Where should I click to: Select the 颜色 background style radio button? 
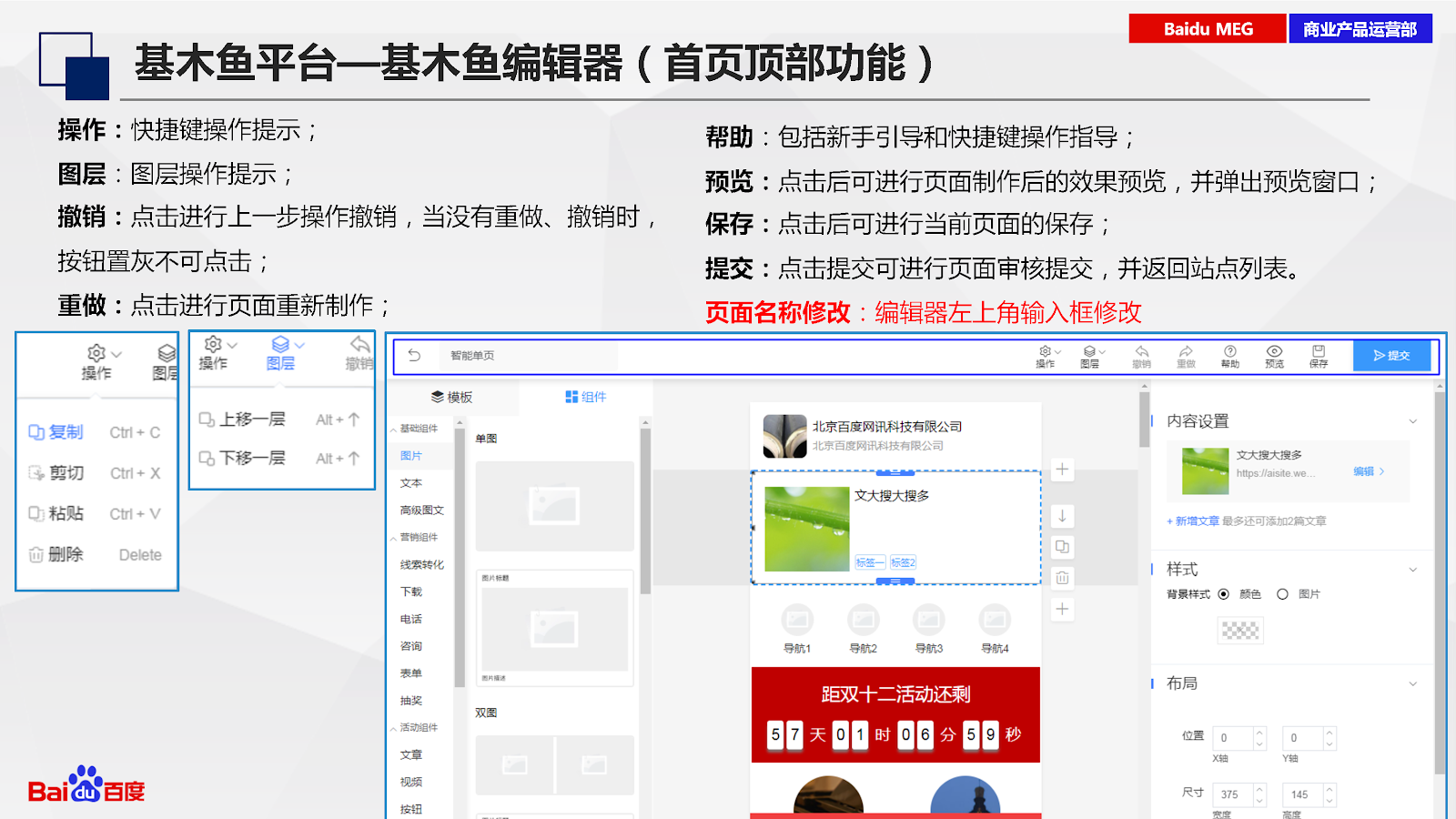click(x=1224, y=594)
